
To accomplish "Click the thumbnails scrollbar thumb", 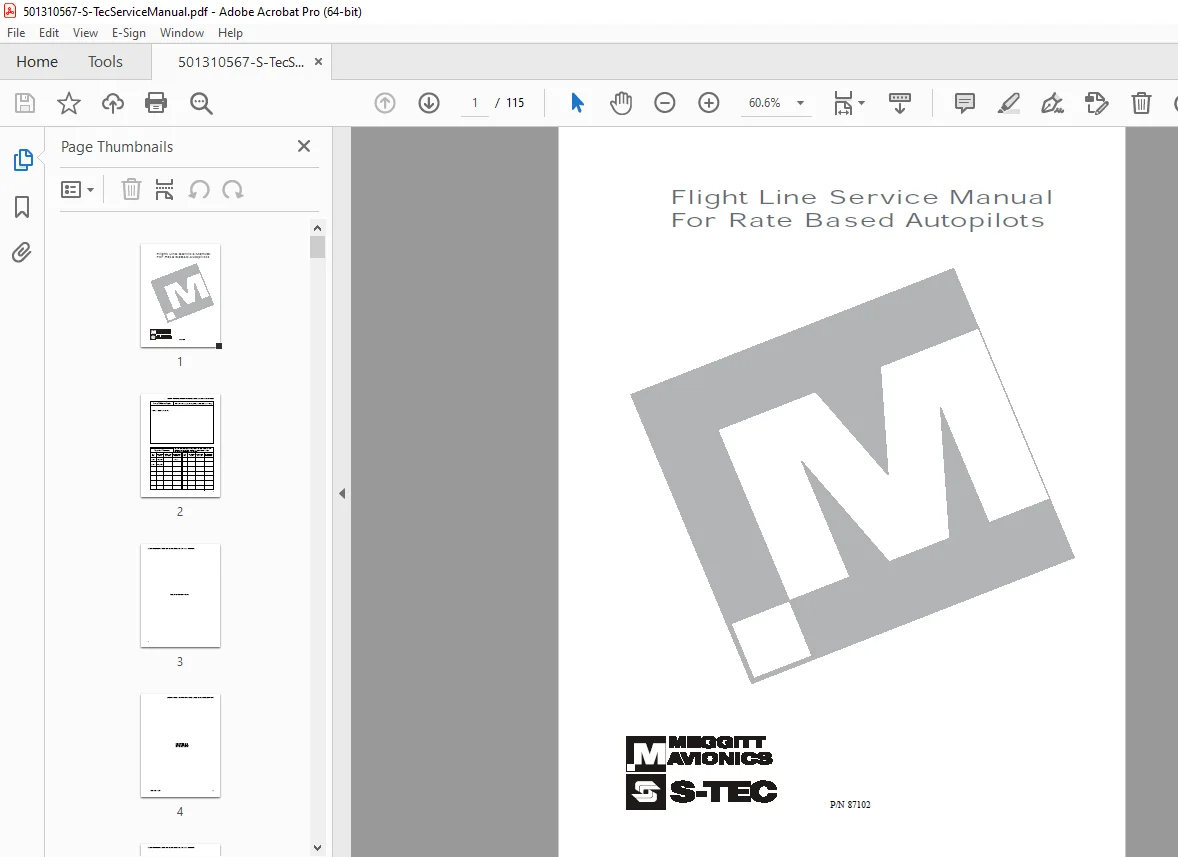I will point(317,247).
